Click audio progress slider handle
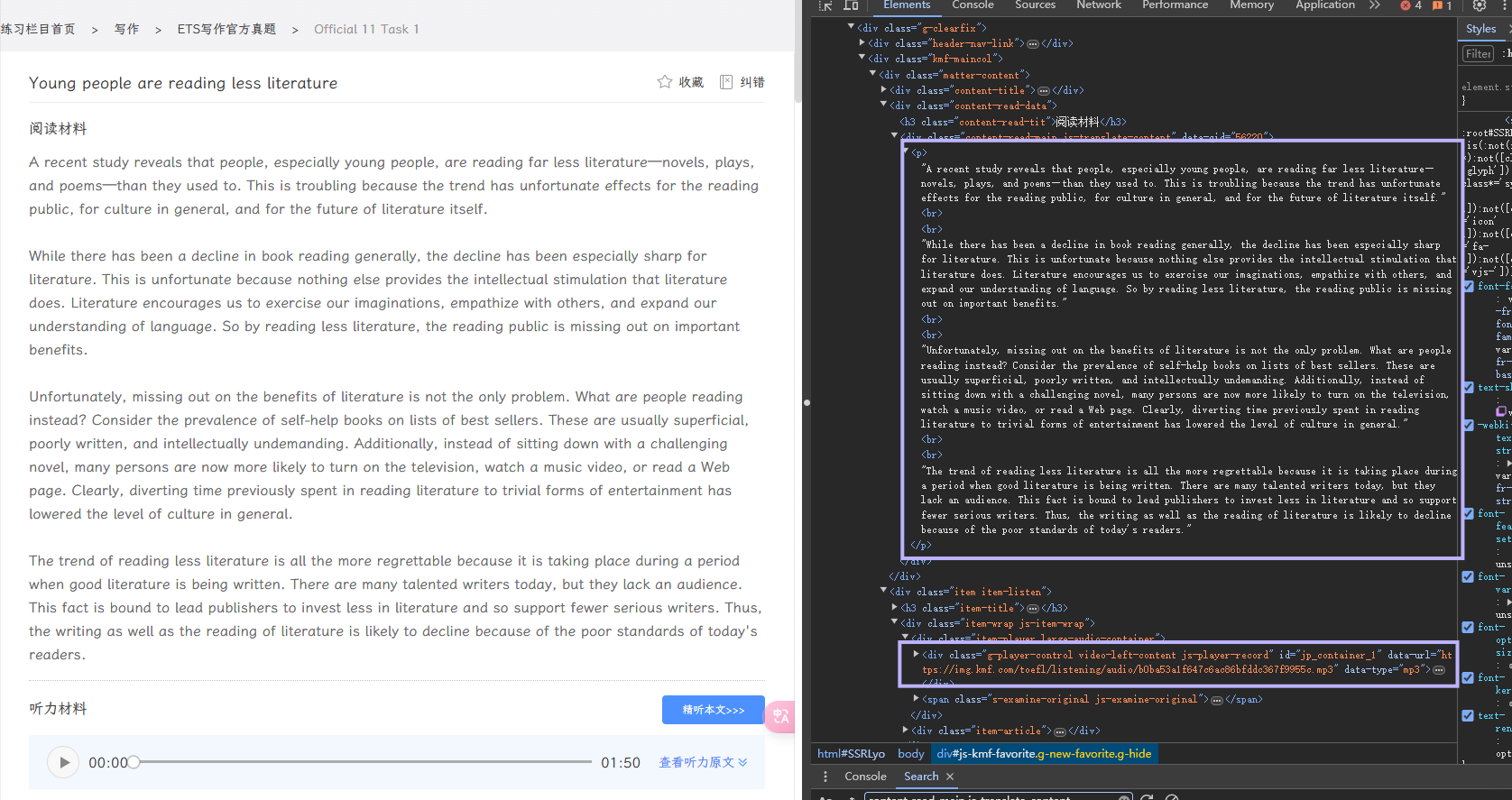 tap(134, 762)
